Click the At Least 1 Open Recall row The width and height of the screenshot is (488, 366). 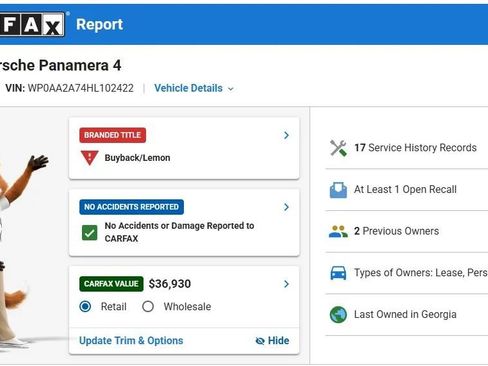[x=407, y=190]
